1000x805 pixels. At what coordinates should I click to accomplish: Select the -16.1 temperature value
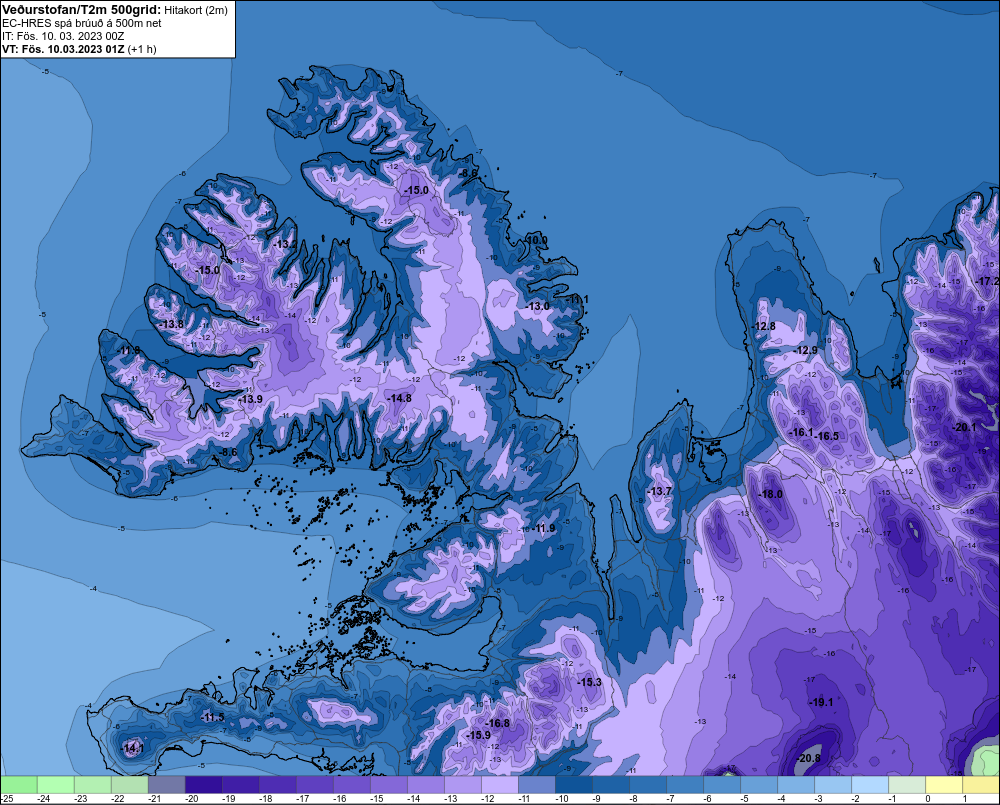801,432
